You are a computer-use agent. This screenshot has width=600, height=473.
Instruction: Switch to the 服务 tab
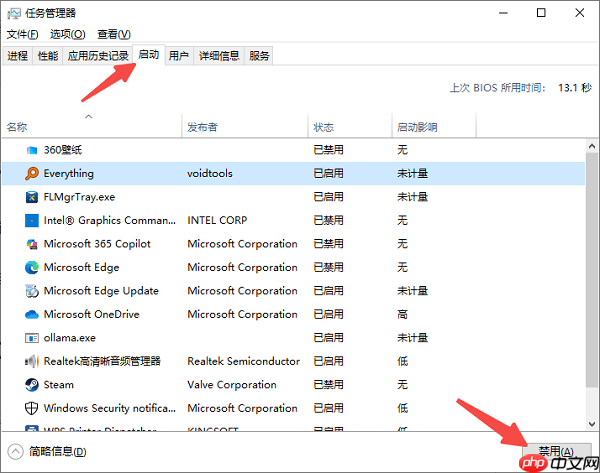[x=259, y=56]
